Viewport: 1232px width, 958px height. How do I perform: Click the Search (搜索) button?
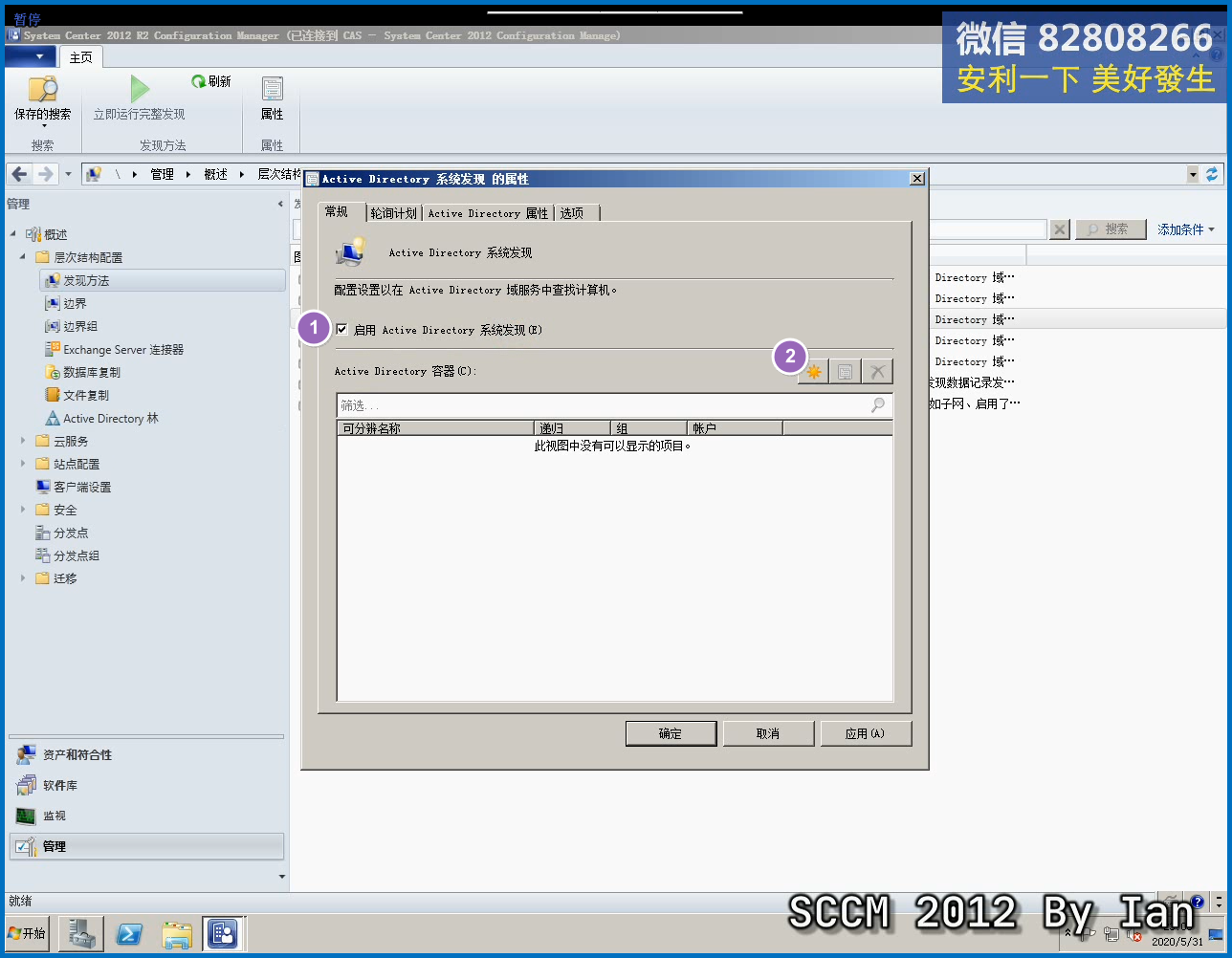pyautogui.click(x=1111, y=229)
